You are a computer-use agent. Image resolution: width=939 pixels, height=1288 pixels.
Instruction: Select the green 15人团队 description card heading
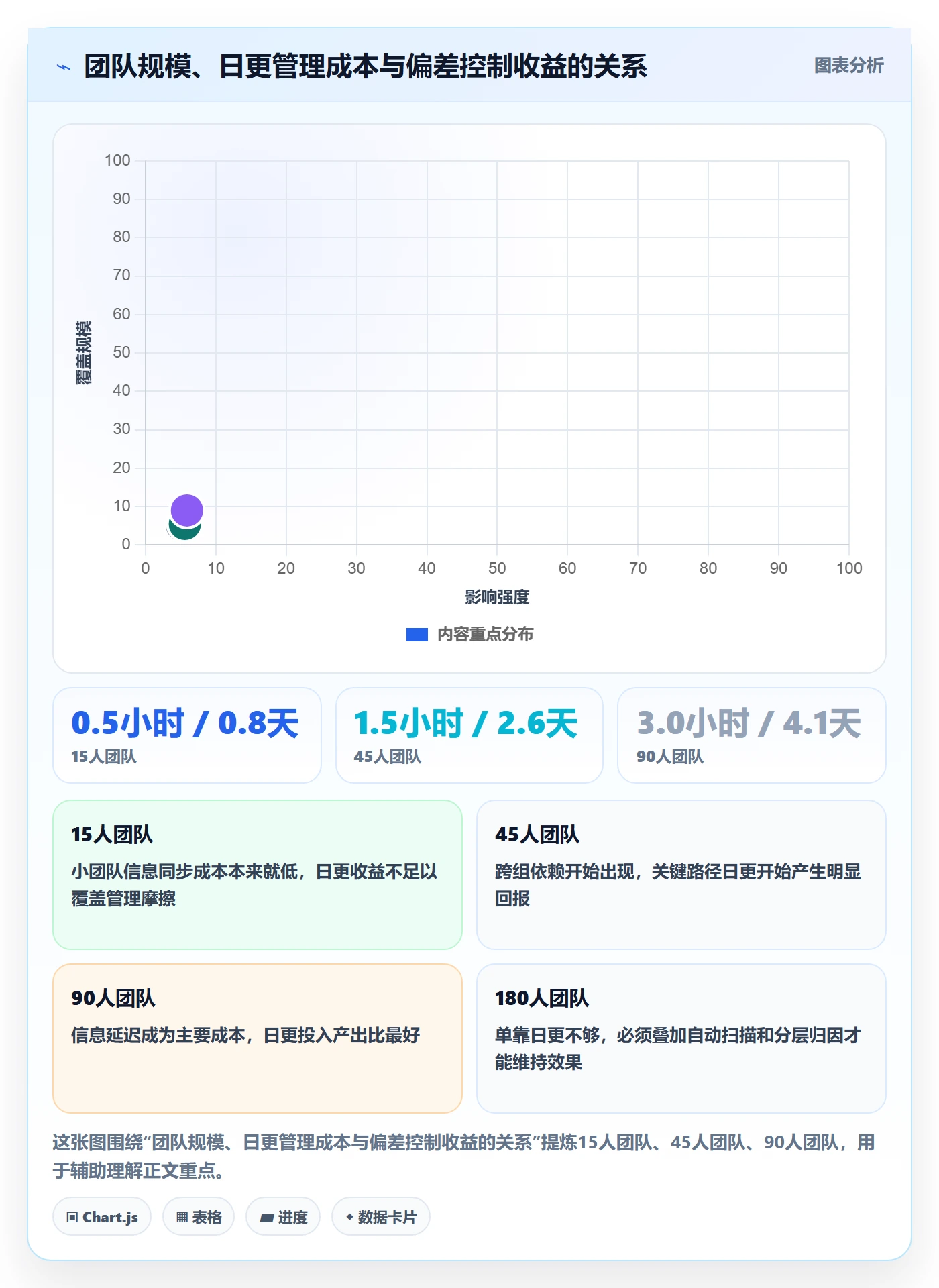click(x=112, y=835)
